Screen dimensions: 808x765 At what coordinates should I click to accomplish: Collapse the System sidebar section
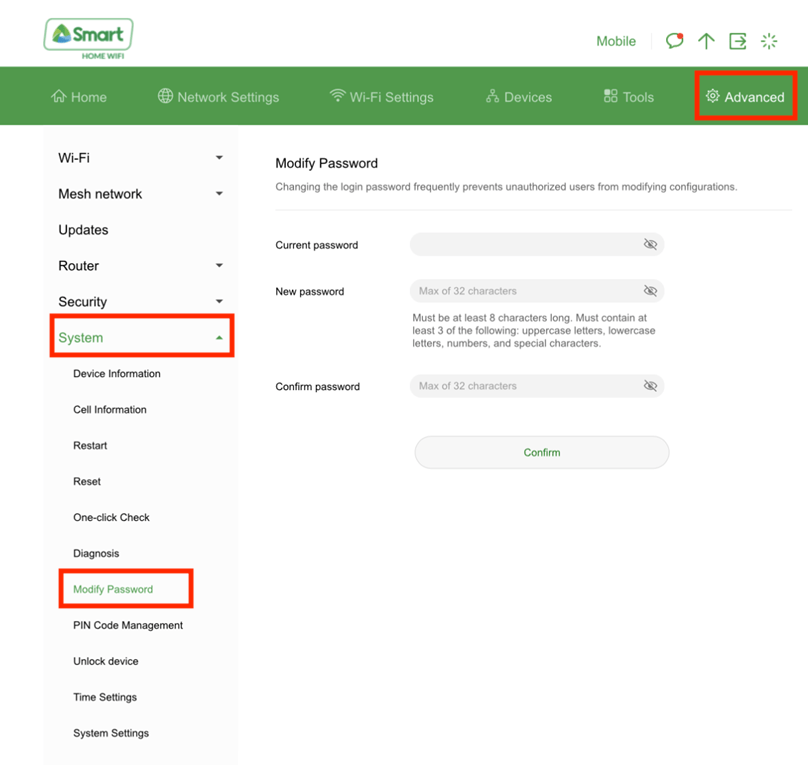(x=142, y=337)
